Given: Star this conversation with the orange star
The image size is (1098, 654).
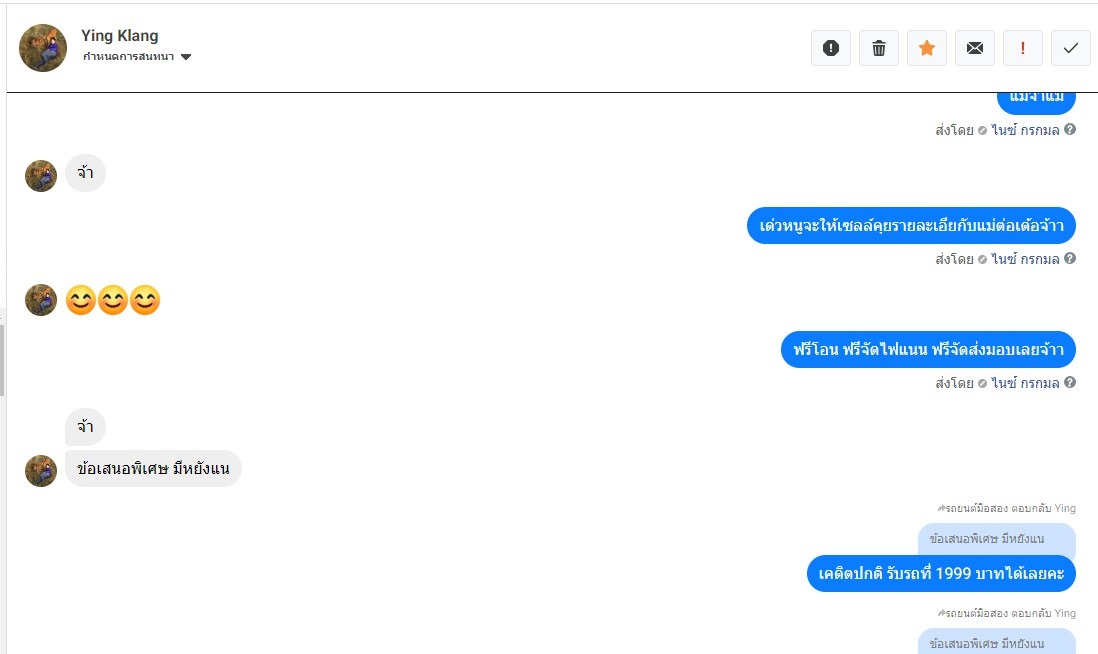Looking at the screenshot, I should [x=927, y=48].
